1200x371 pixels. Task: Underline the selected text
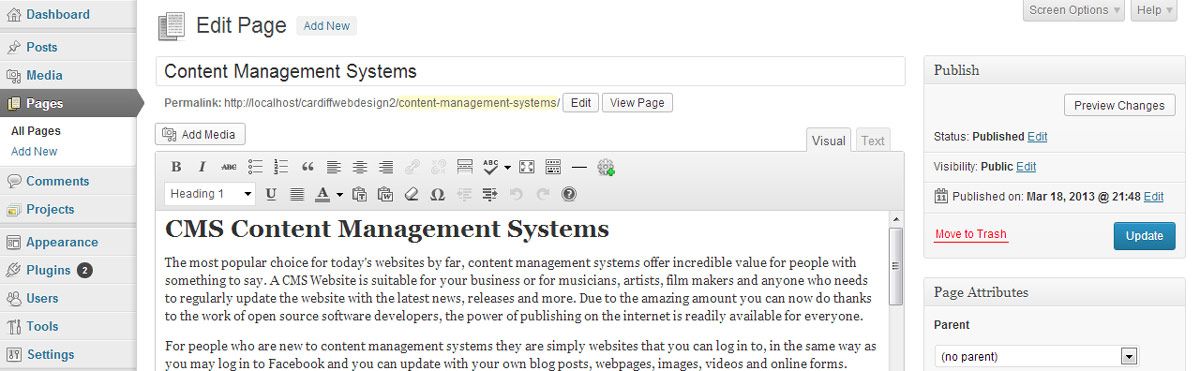272,193
